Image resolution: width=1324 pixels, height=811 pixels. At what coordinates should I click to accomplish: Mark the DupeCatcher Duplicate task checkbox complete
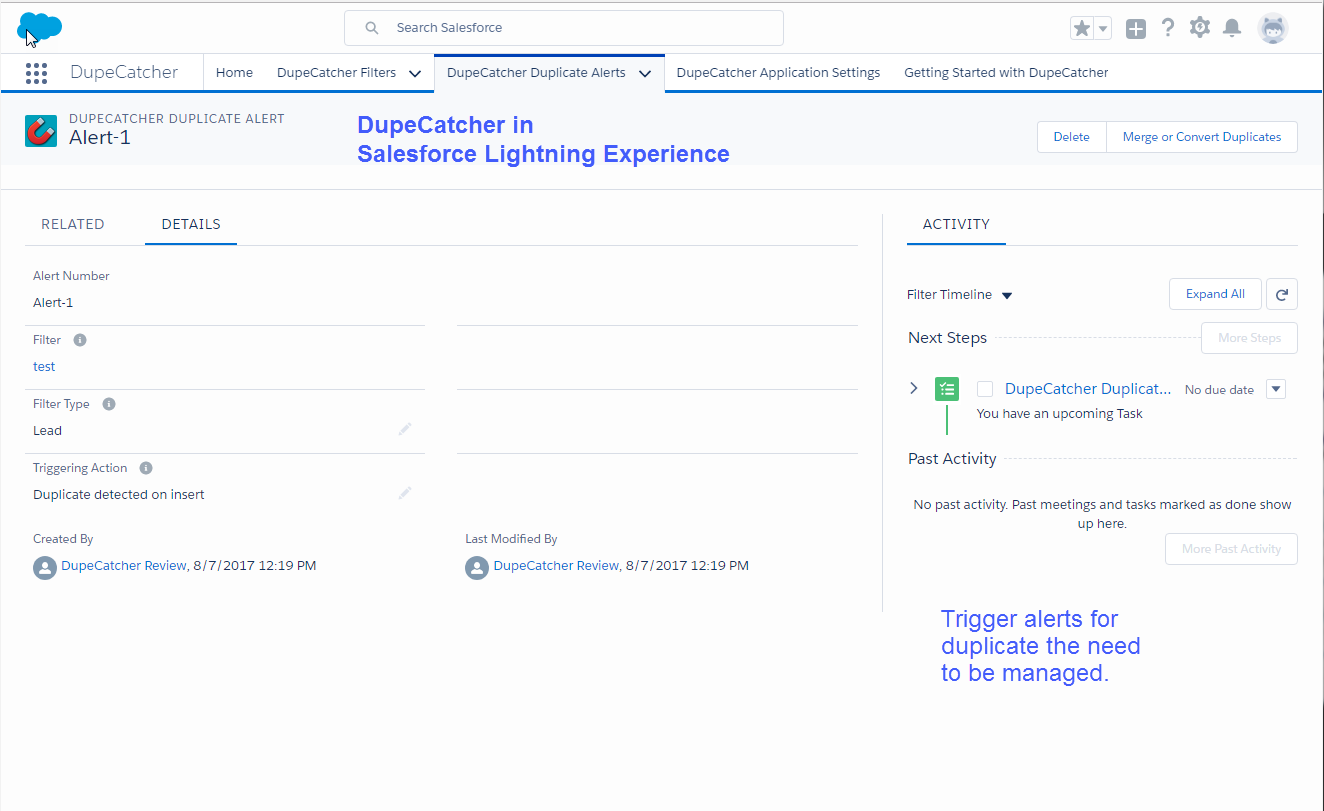tap(985, 389)
